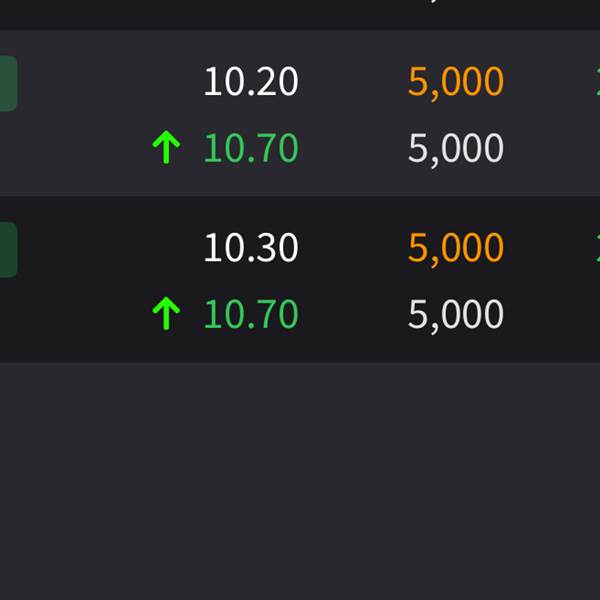Click the green badge in the 10.30 row
600x600 pixels.
(x=7, y=250)
